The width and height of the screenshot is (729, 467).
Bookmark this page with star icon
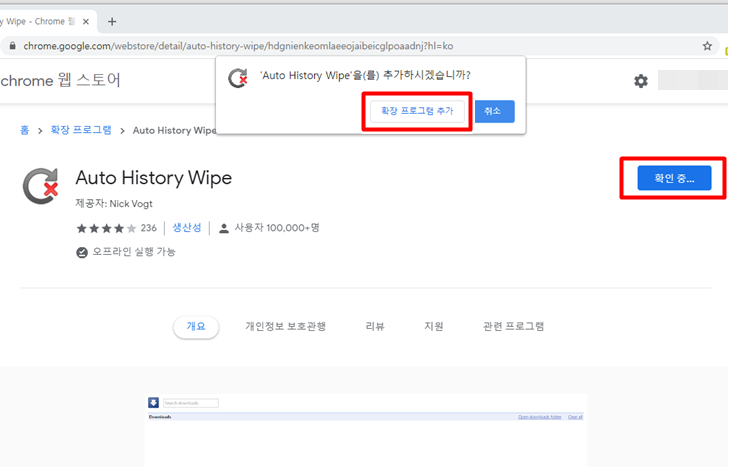[x=707, y=46]
